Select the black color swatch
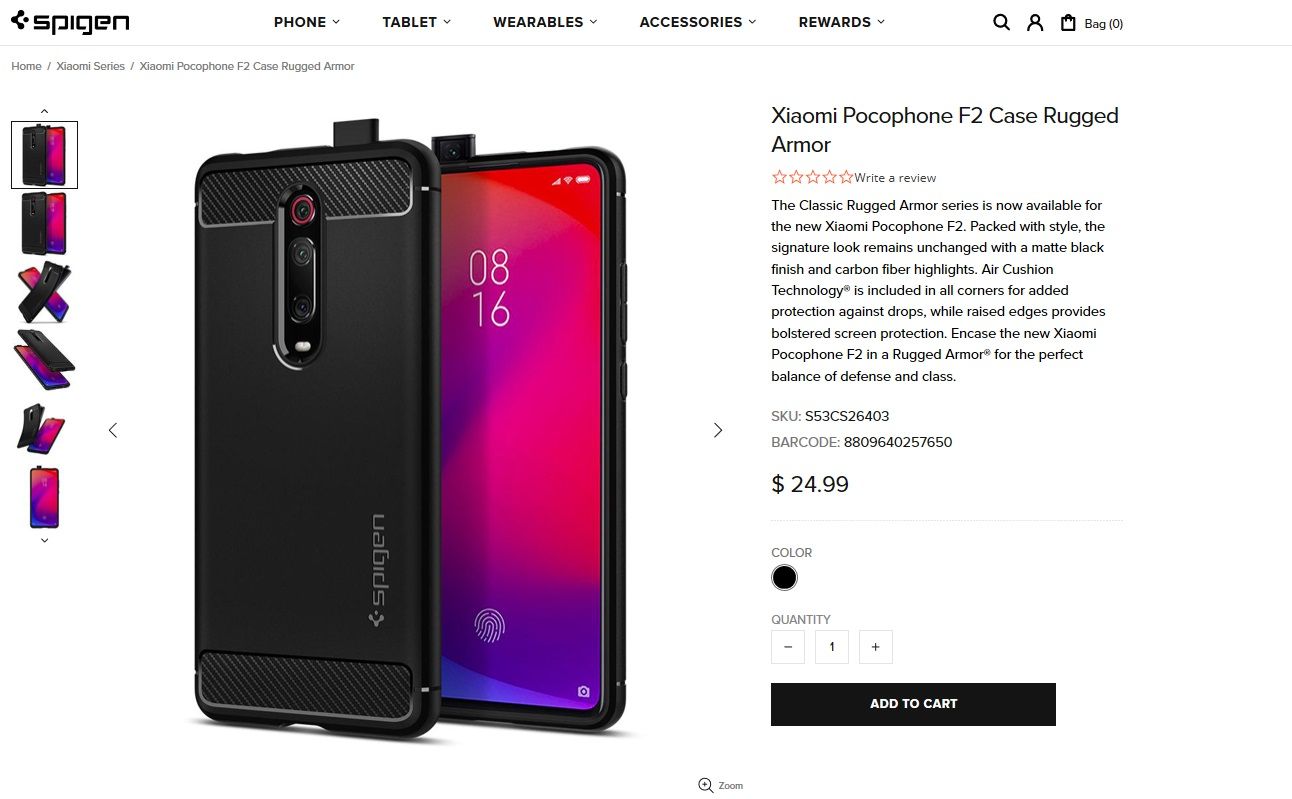 (x=785, y=578)
